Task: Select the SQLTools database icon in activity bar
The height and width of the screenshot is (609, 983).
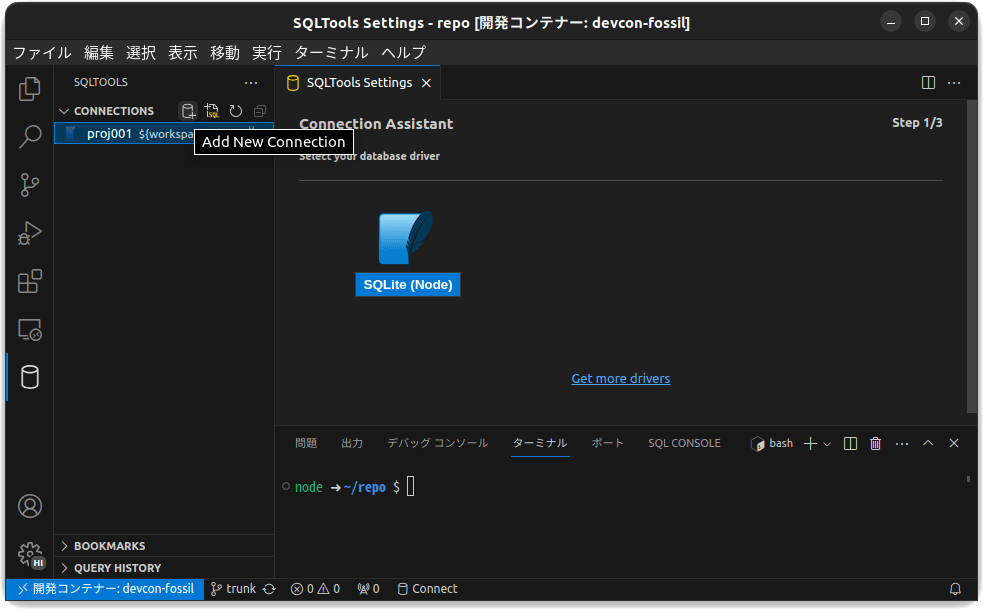Action: click(29, 378)
